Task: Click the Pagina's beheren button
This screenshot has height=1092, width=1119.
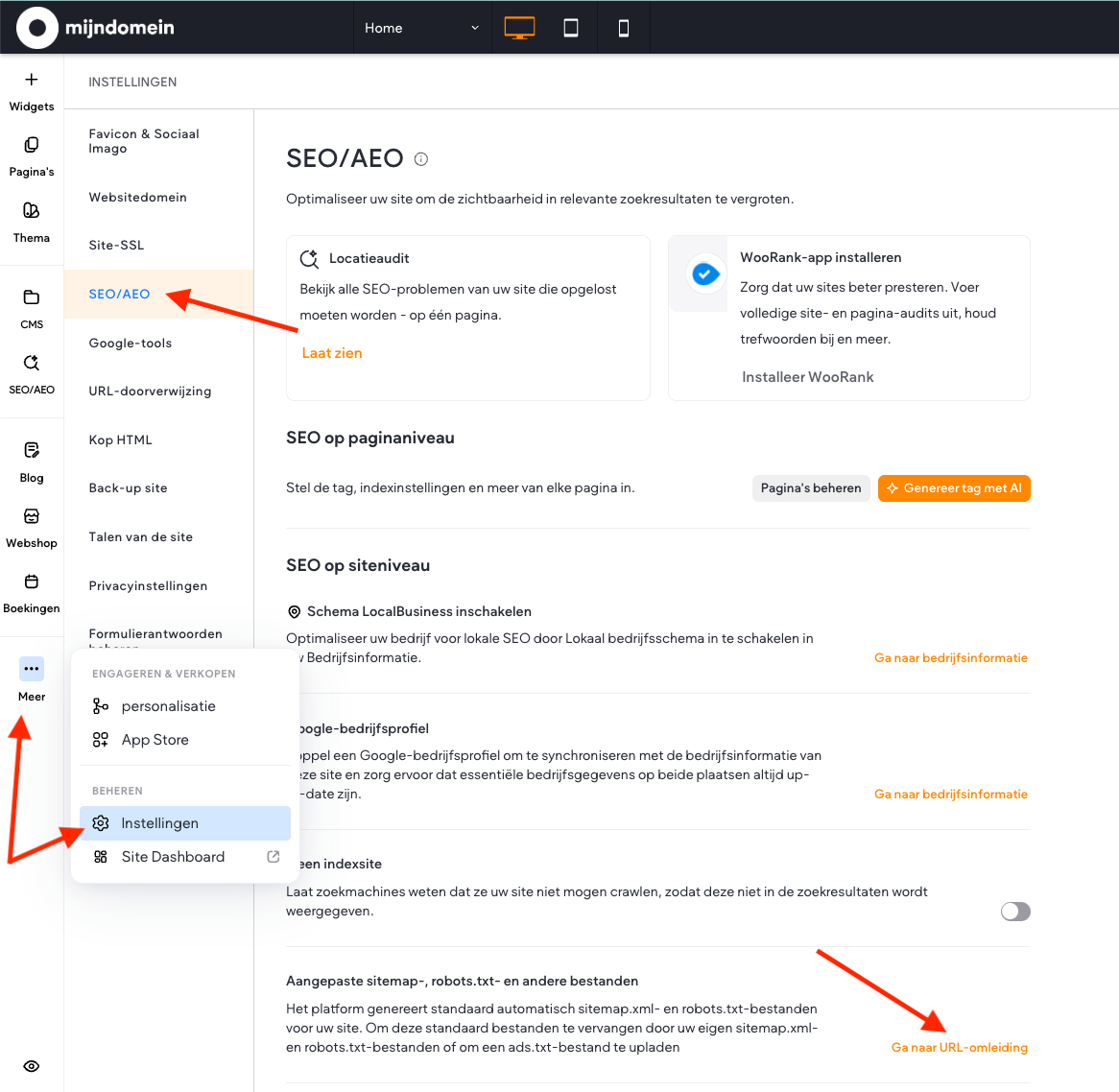Action: 811,488
